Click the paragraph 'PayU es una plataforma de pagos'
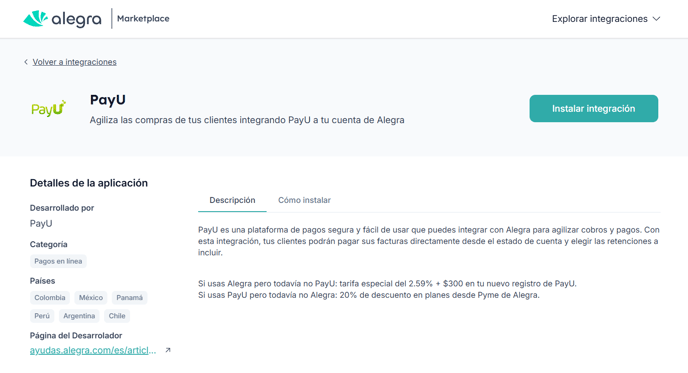 [x=429, y=241]
